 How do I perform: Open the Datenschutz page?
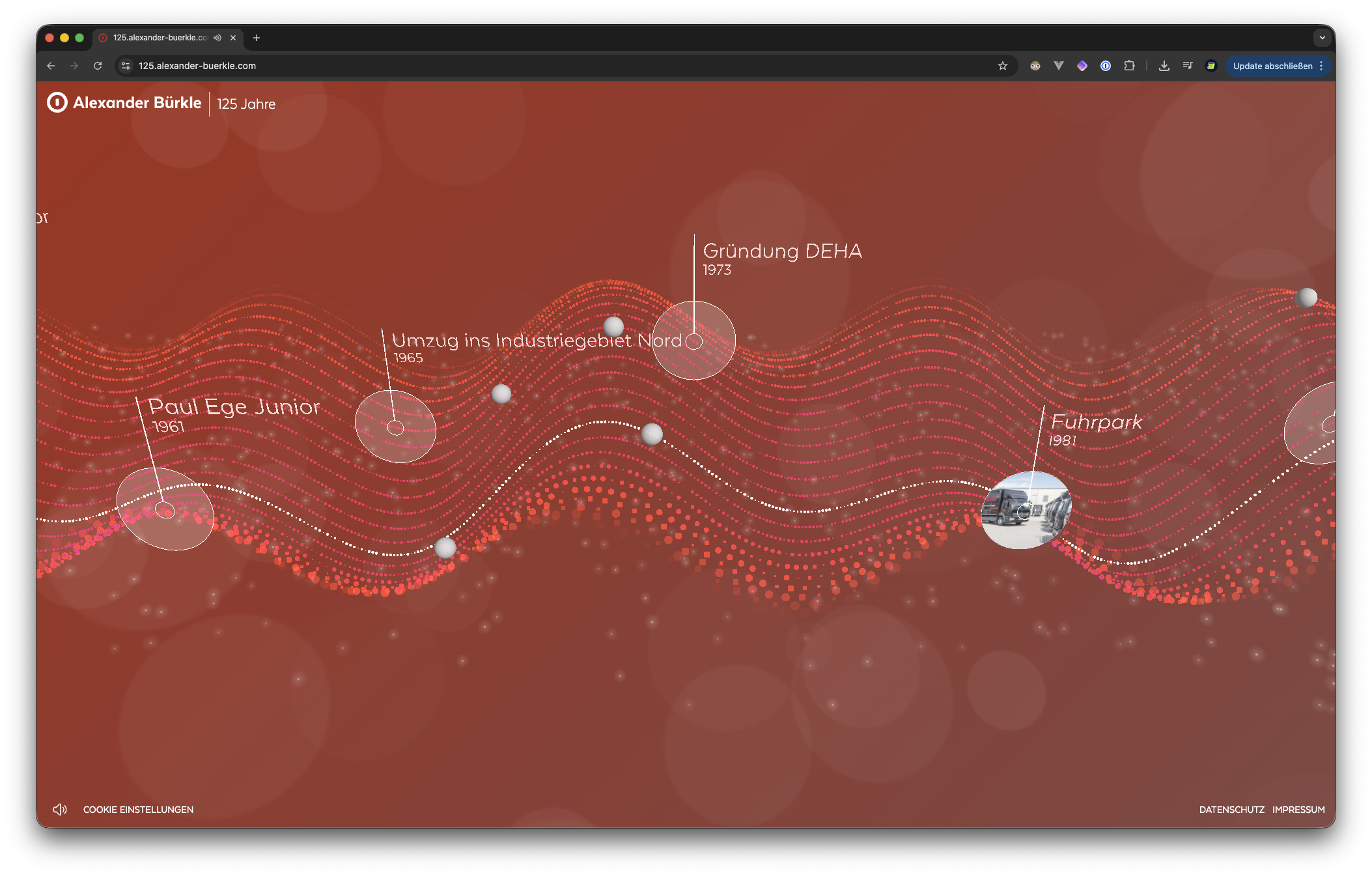point(1231,810)
